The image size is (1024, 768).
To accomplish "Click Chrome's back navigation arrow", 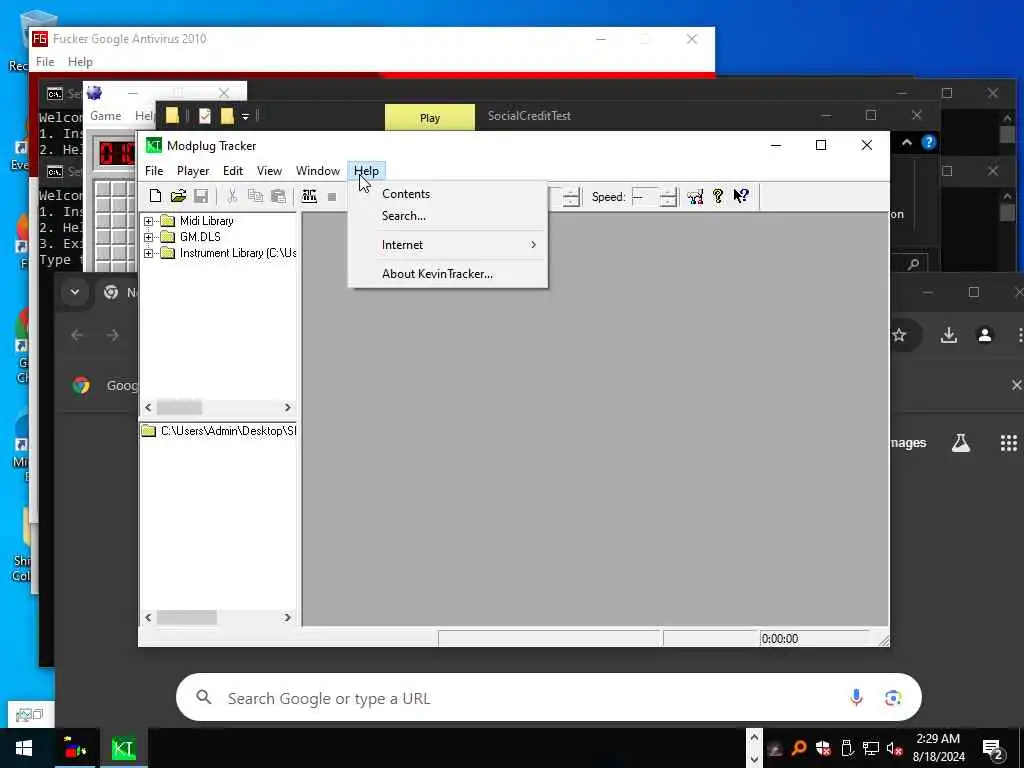I will (x=77, y=335).
